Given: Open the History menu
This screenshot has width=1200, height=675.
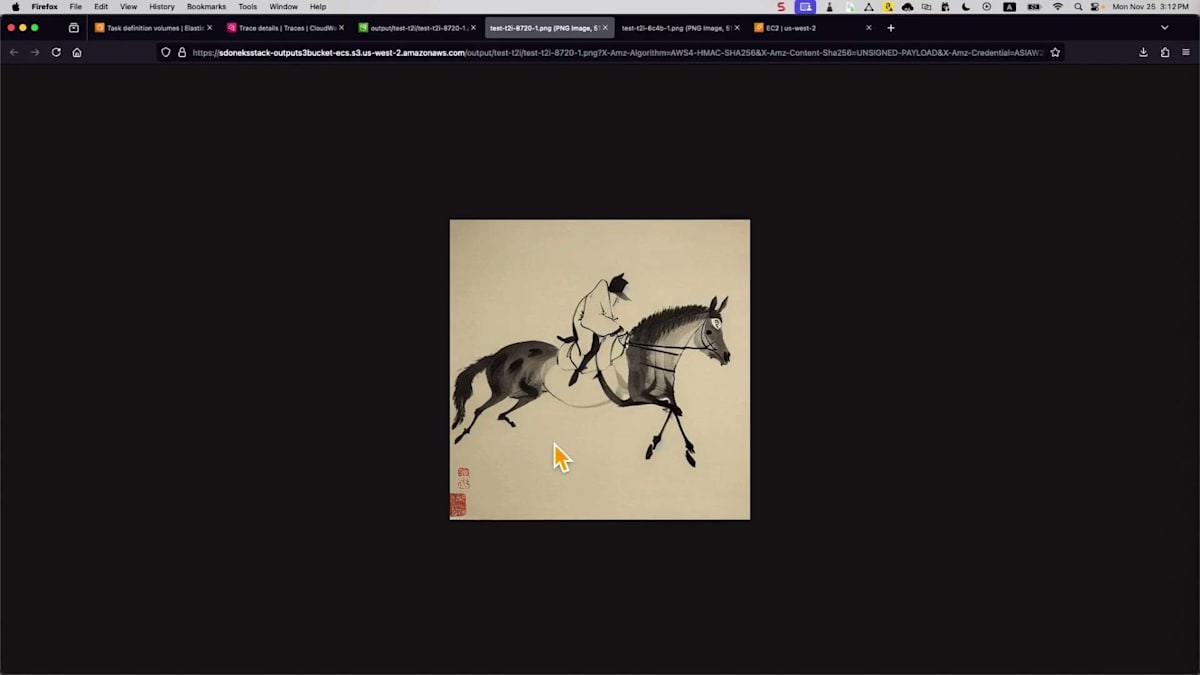Looking at the screenshot, I should (x=162, y=7).
